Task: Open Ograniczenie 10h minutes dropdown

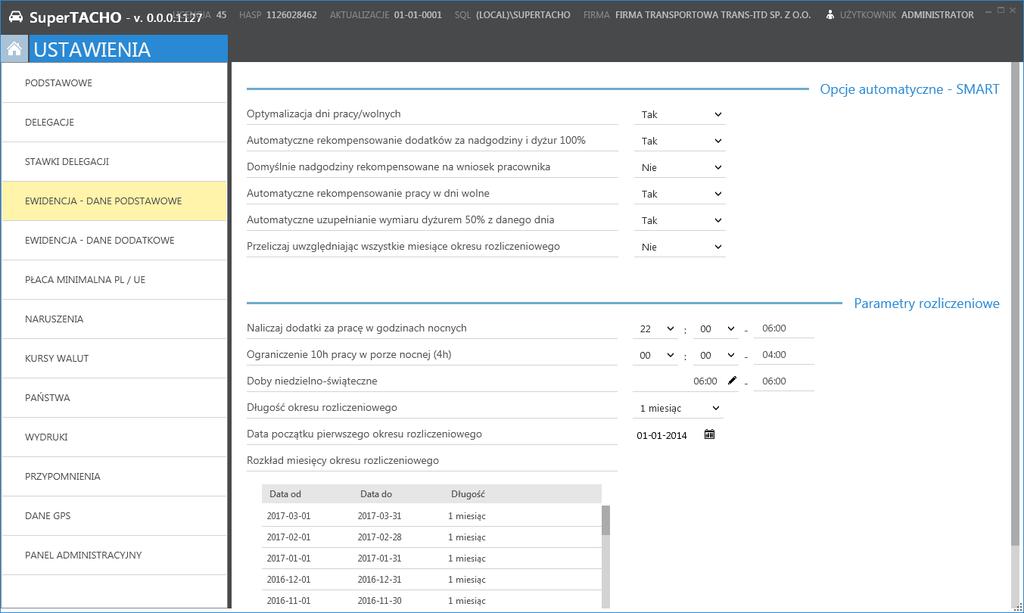Action: pos(716,355)
